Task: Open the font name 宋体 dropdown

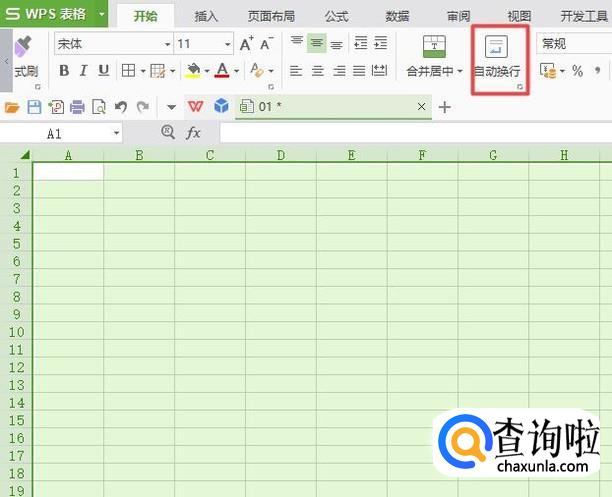Action: (x=167, y=44)
